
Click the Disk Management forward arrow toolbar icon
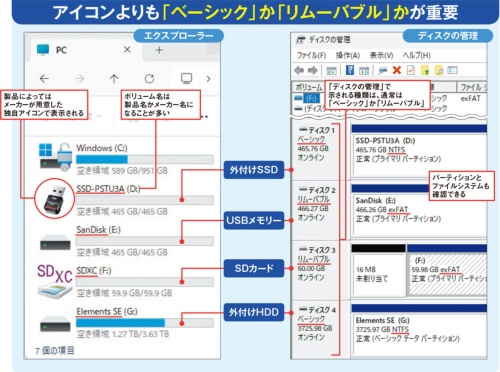(313, 70)
